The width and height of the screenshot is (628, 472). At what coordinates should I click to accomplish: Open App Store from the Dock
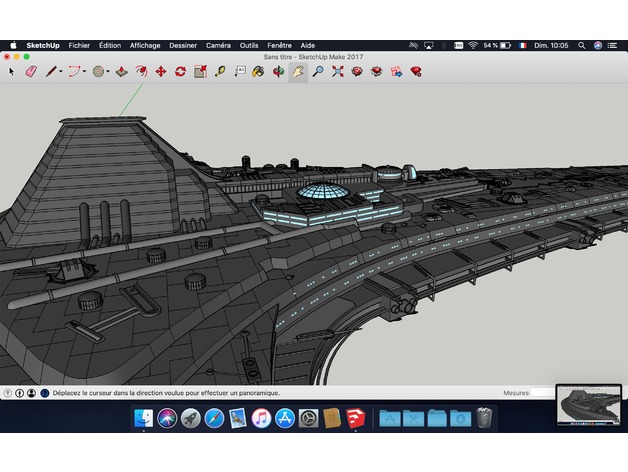285,418
